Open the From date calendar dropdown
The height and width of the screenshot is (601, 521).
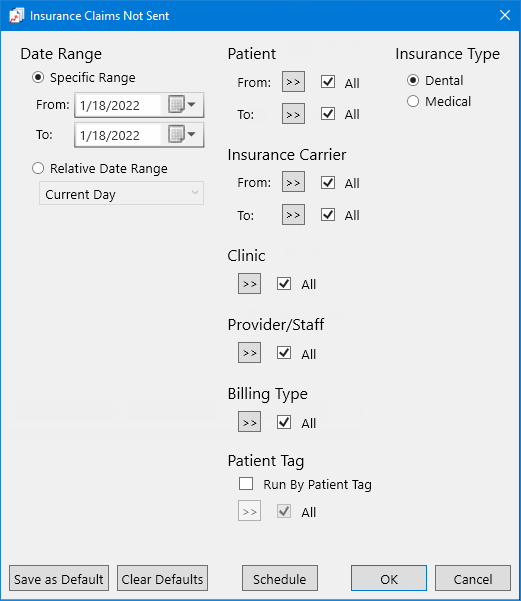182,104
